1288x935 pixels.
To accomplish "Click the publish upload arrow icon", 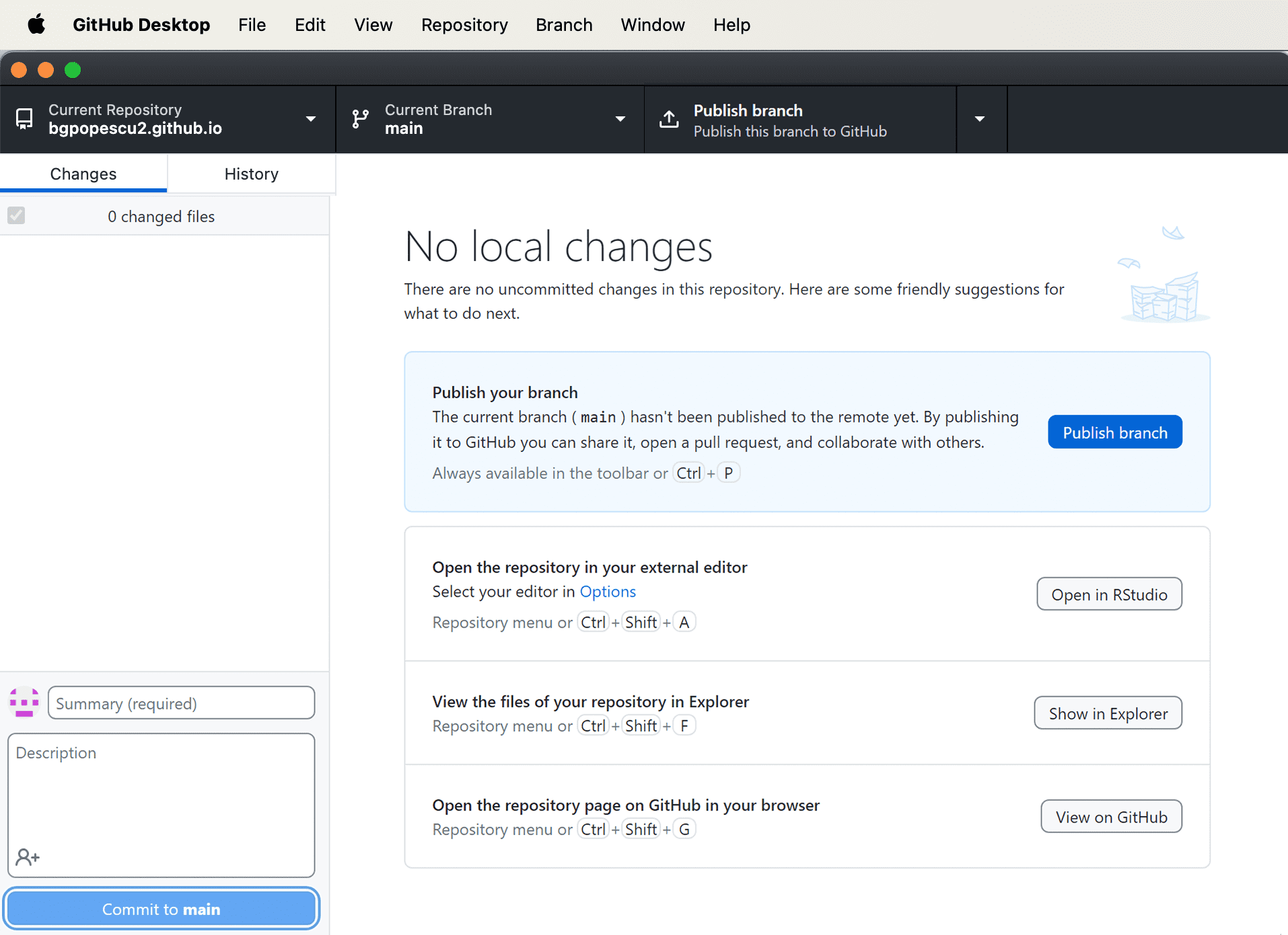I will point(669,119).
